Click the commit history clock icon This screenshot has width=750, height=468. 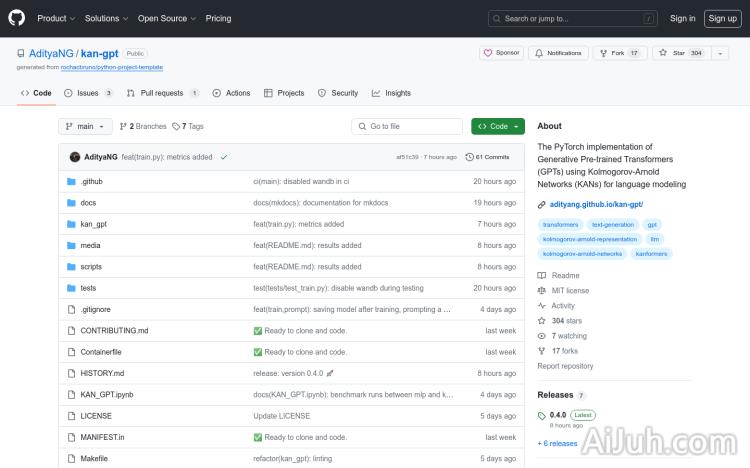[x=470, y=157]
